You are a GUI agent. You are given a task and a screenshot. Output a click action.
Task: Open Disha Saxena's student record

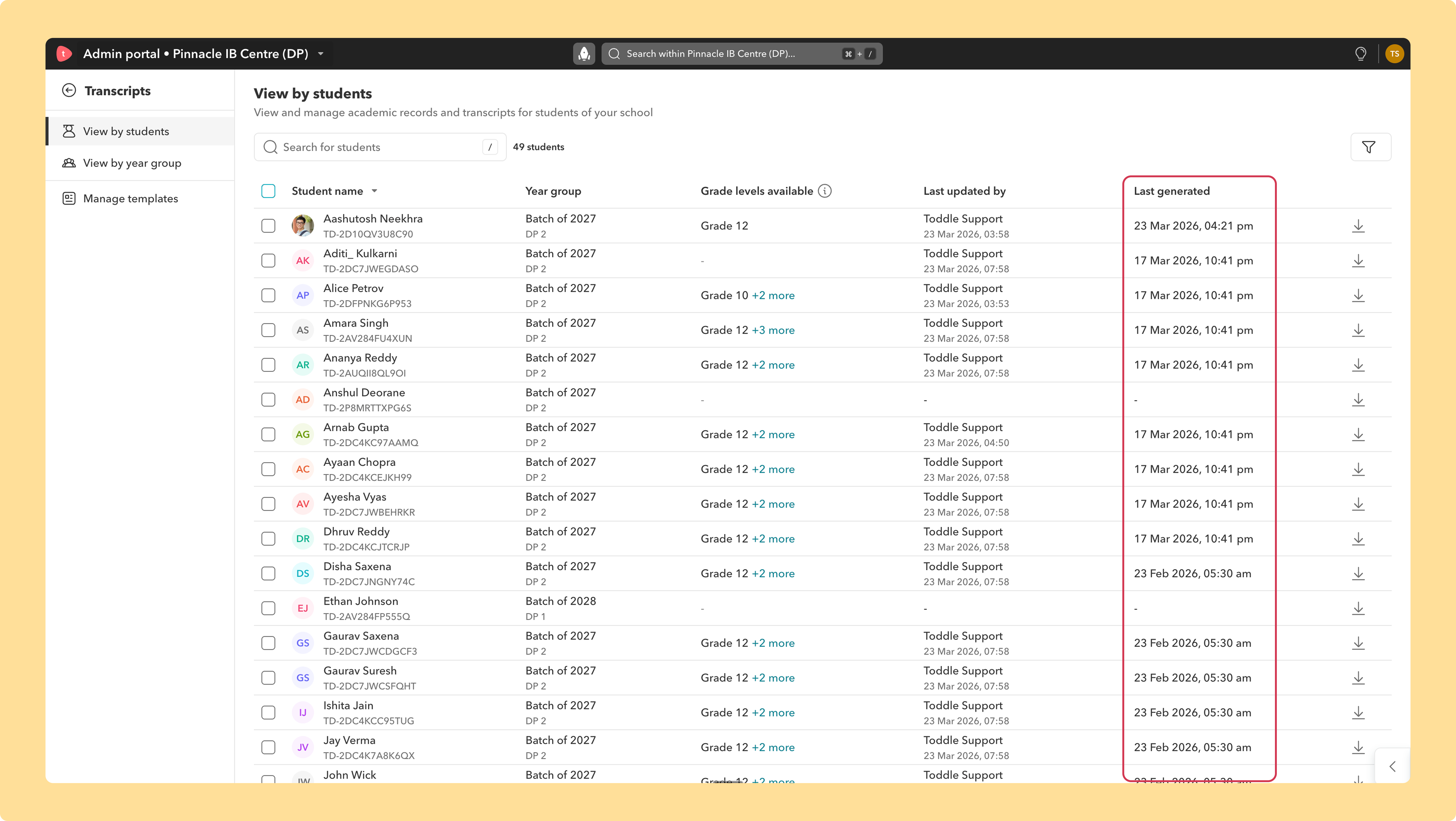[357, 566]
